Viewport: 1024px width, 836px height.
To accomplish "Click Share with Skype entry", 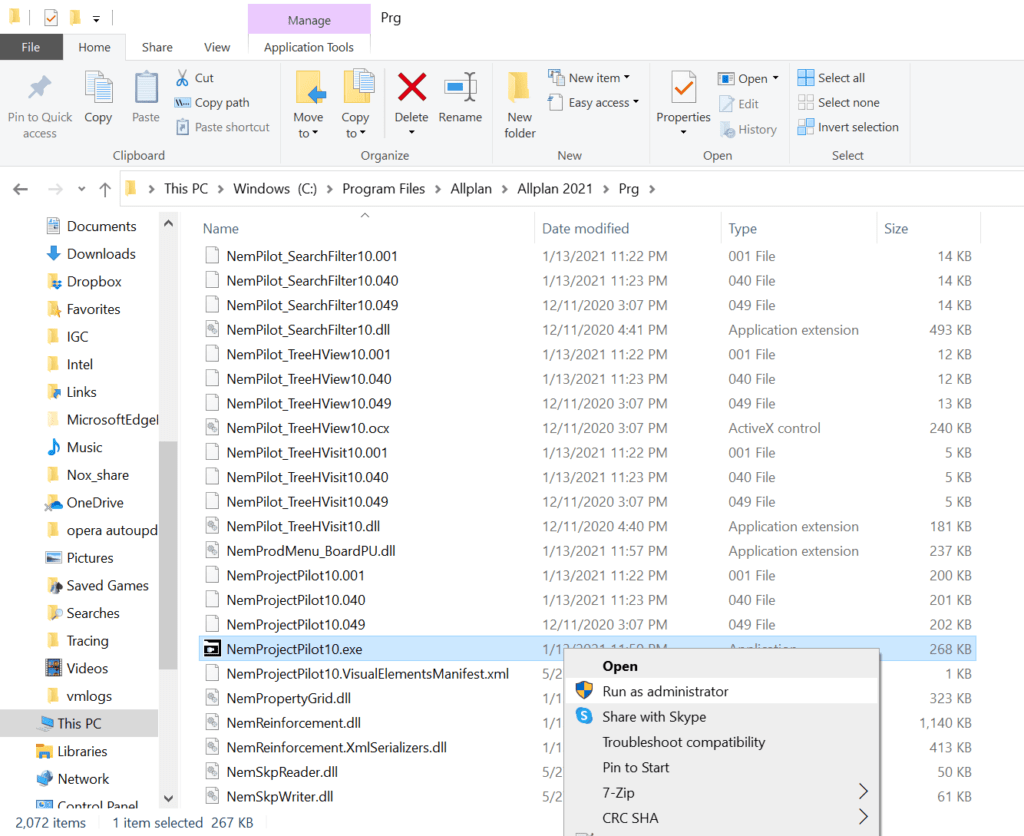I will [x=722, y=716].
